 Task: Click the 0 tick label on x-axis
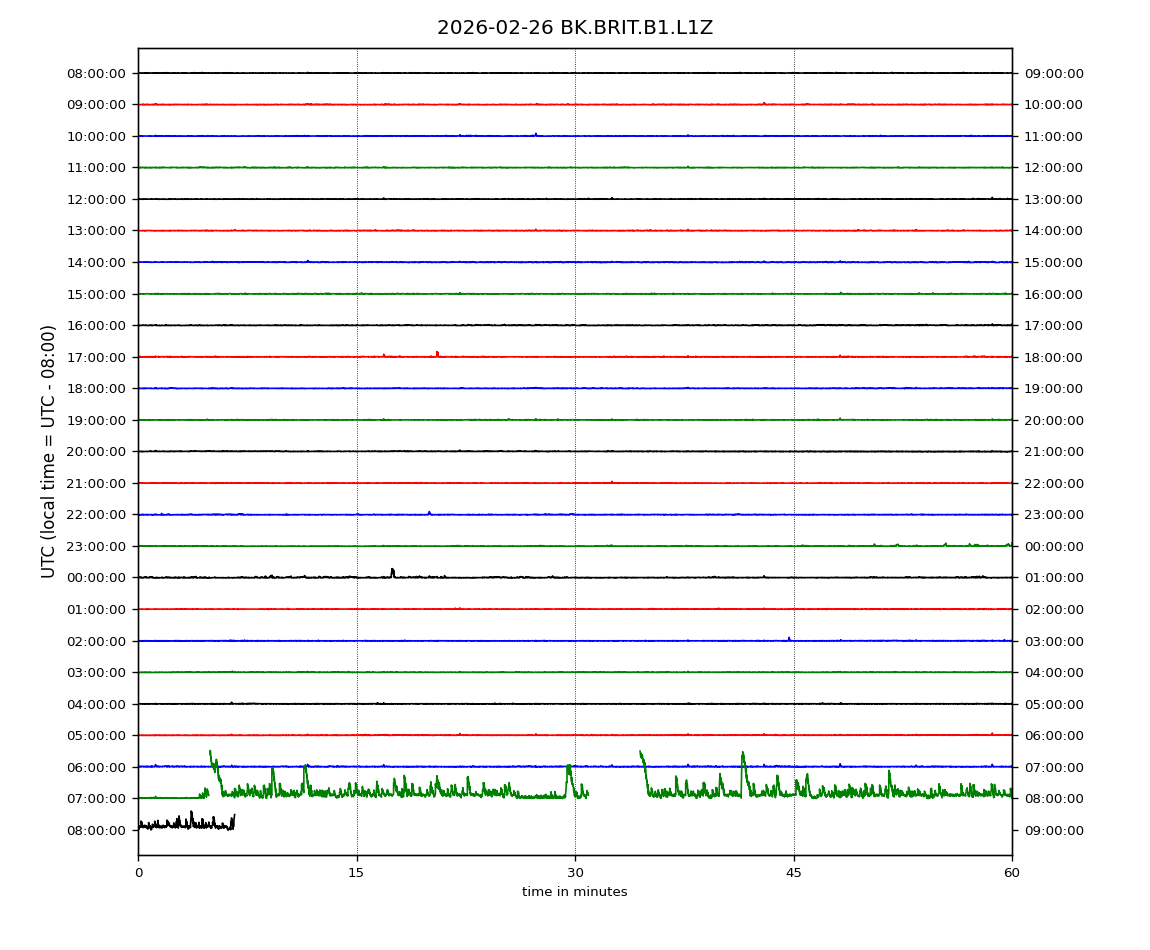pyautogui.click(x=138, y=872)
